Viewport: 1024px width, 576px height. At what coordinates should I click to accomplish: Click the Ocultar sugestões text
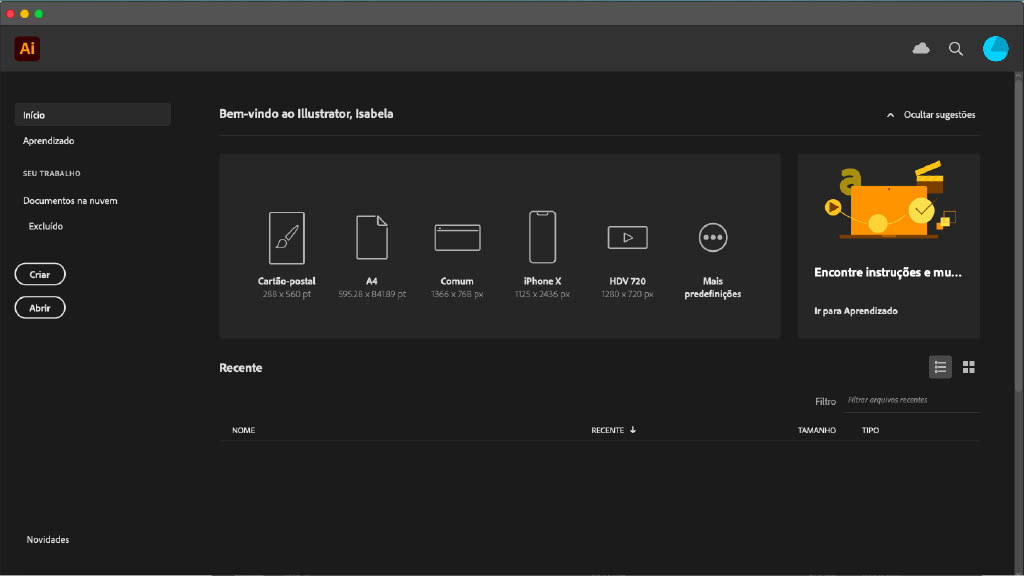pos(939,115)
